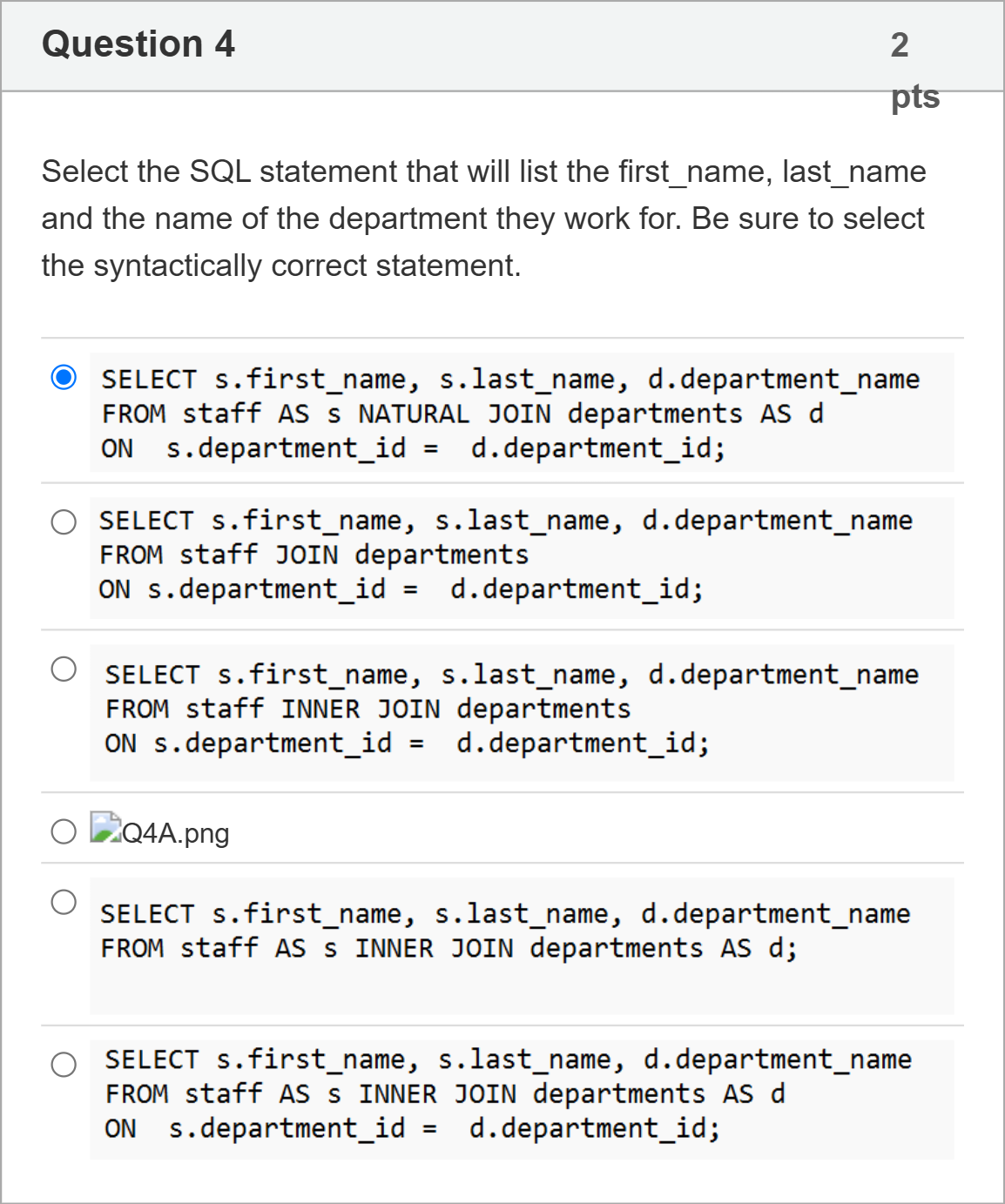Click 'FROM staff JOIN departments' line

tap(314, 555)
